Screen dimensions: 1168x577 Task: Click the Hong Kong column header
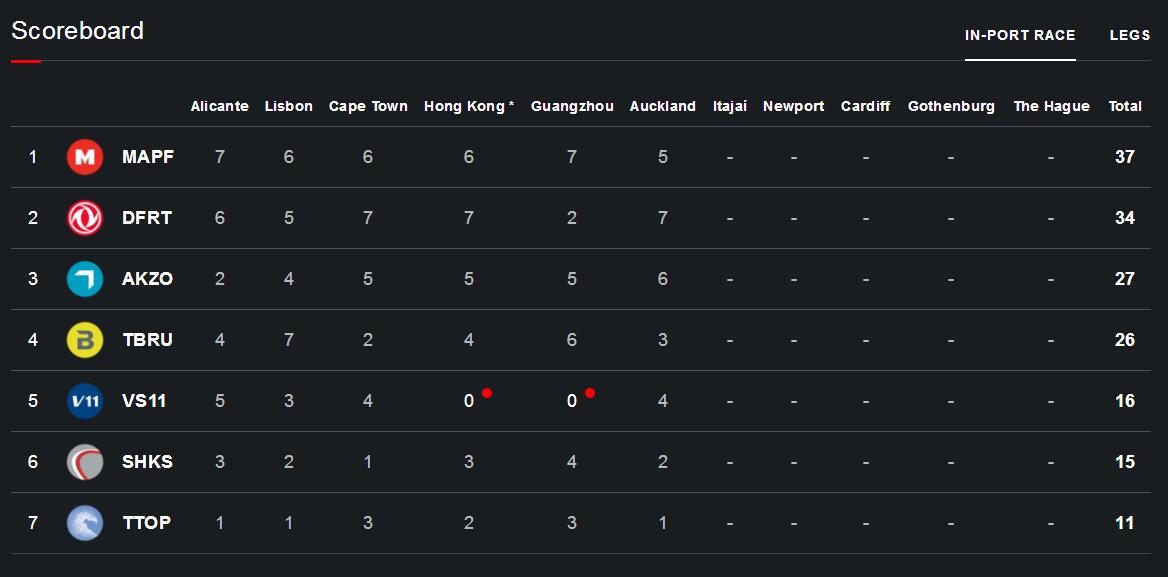coord(468,106)
